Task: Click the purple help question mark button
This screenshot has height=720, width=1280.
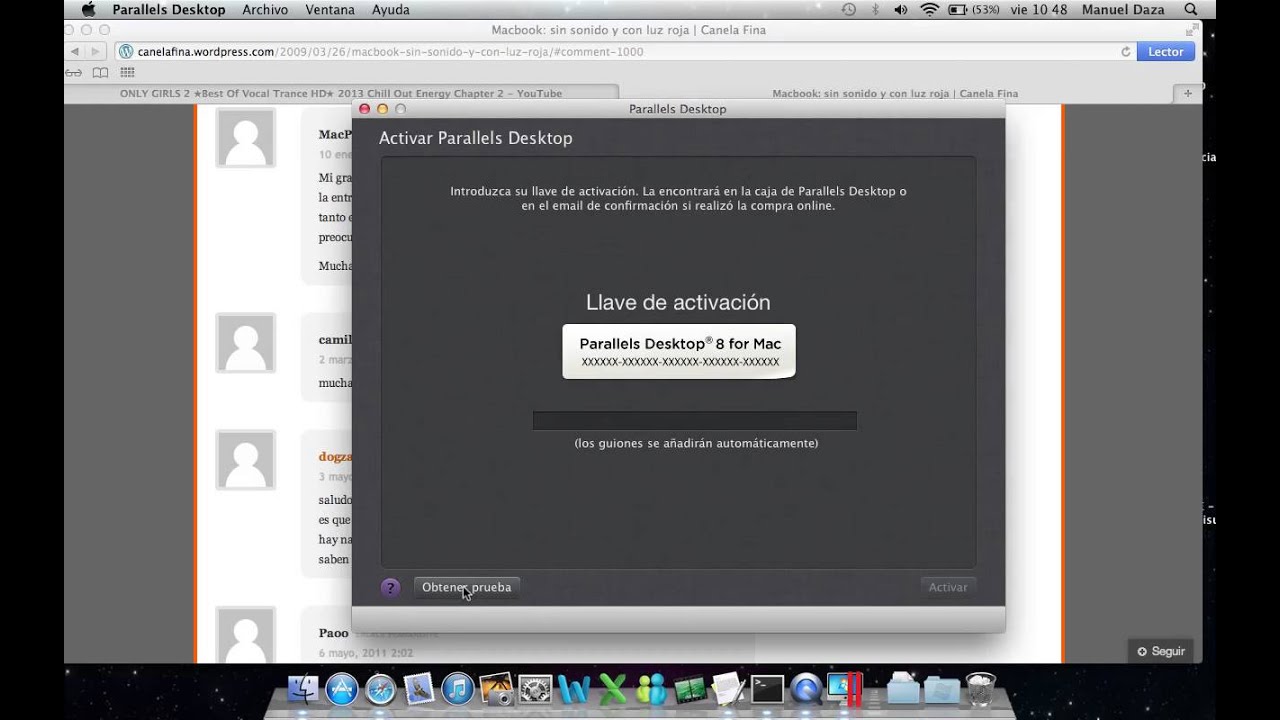Action: (390, 588)
